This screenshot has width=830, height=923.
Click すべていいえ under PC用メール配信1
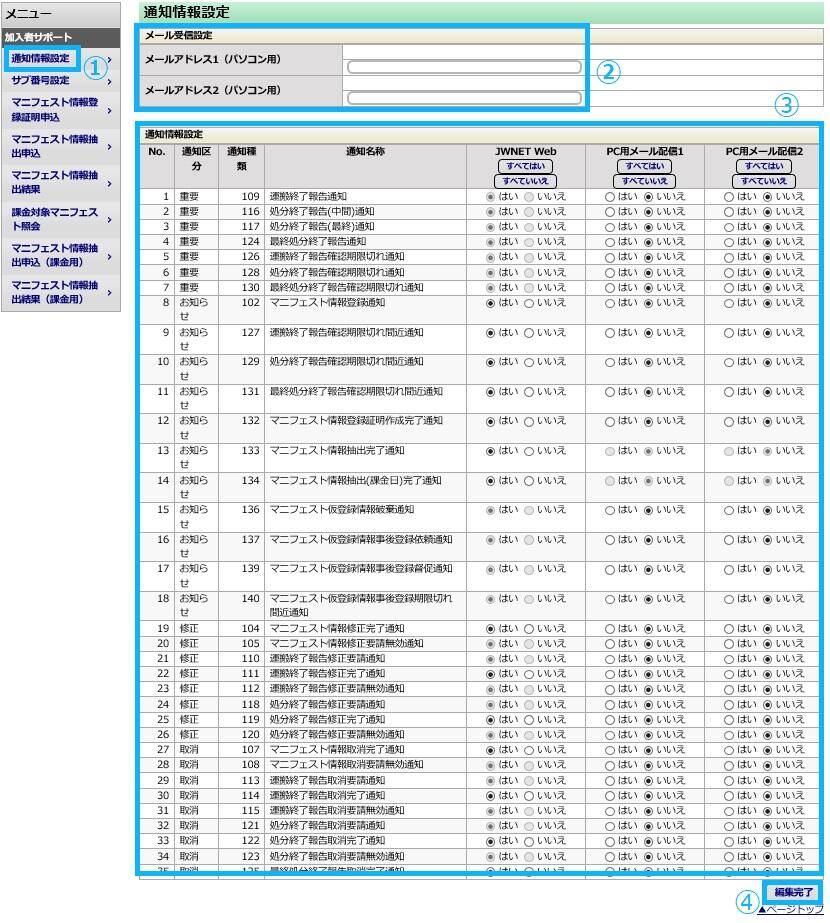point(645,181)
